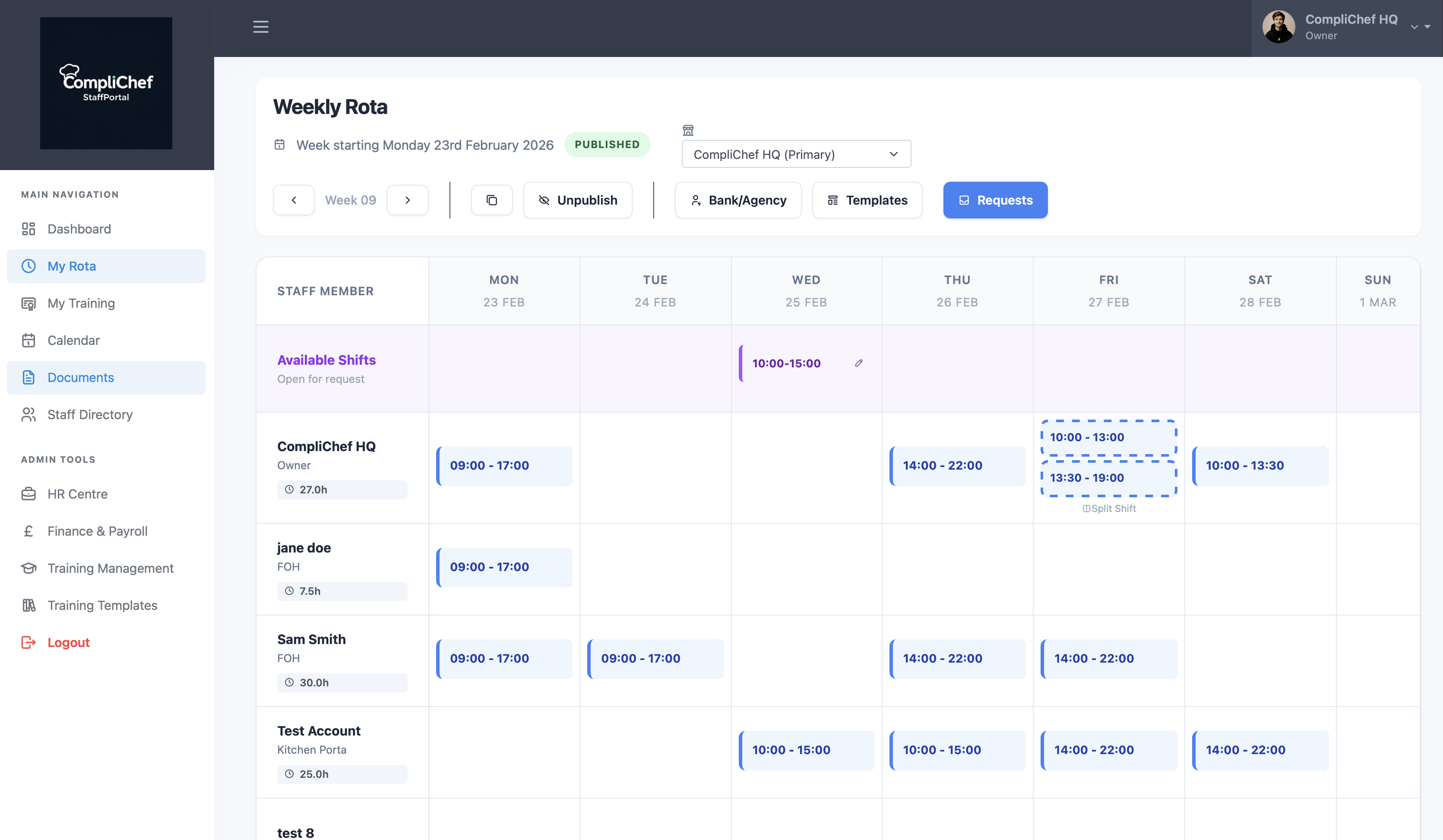Go to previous week arrow
The image size is (1443, 840).
(294, 200)
